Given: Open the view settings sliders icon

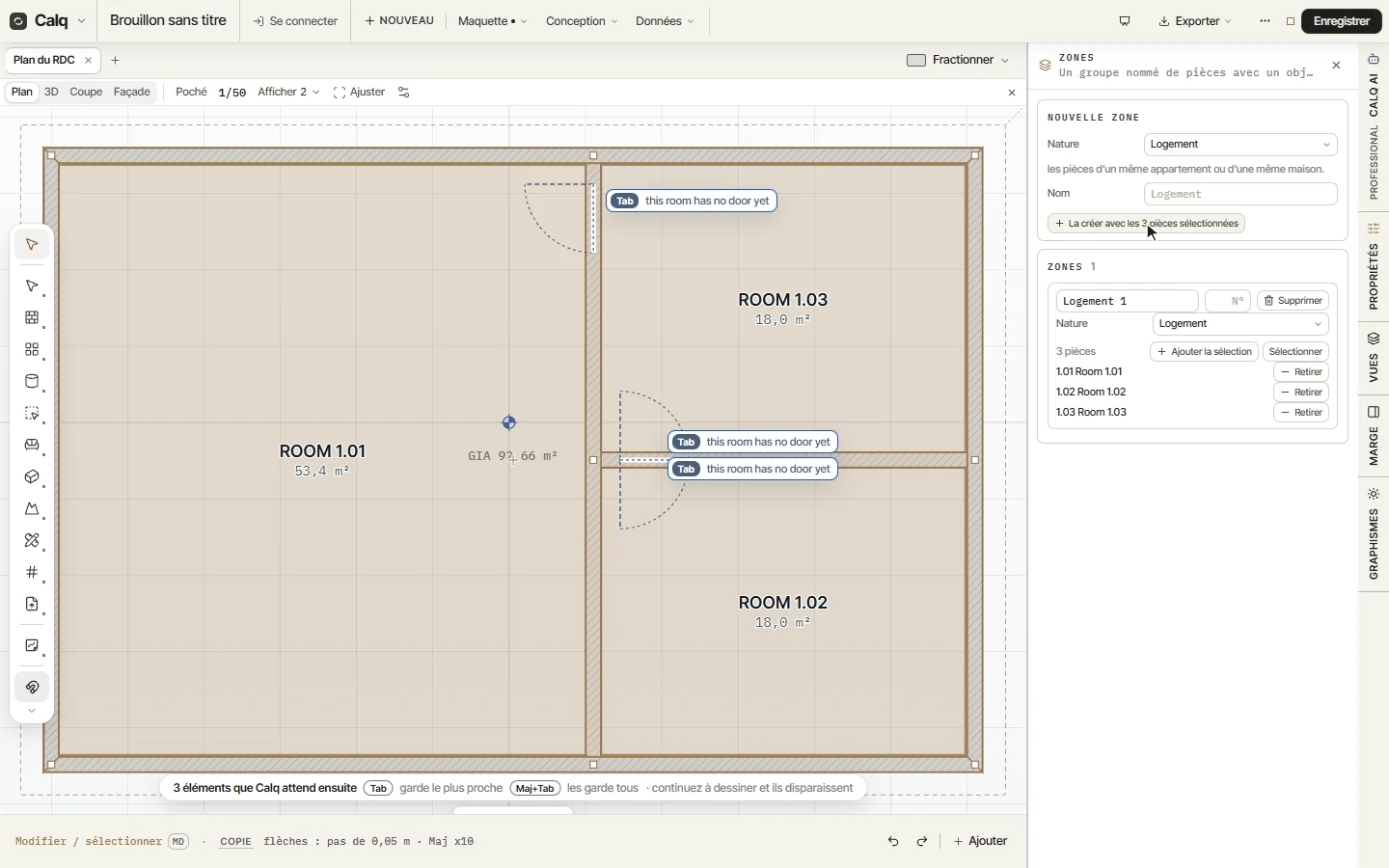Looking at the screenshot, I should pos(404,93).
